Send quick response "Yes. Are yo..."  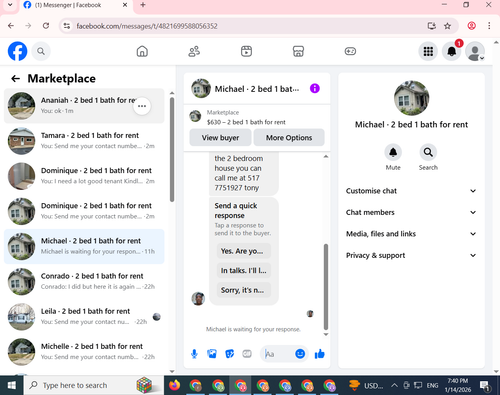(243, 251)
